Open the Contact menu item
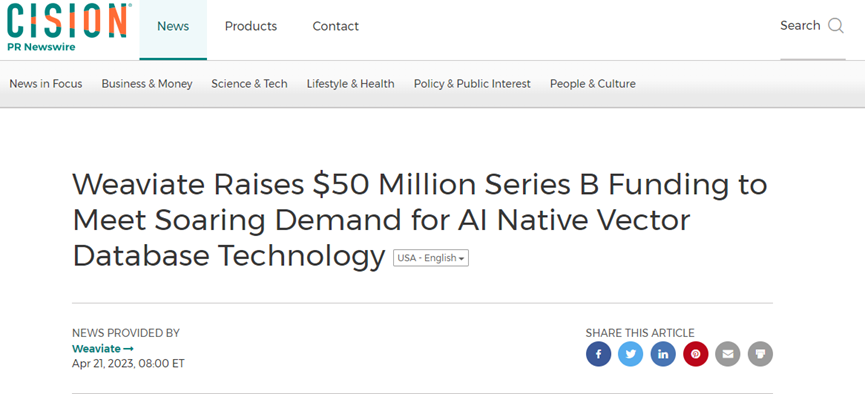Image resolution: width=865 pixels, height=394 pixels. [335, 26]
